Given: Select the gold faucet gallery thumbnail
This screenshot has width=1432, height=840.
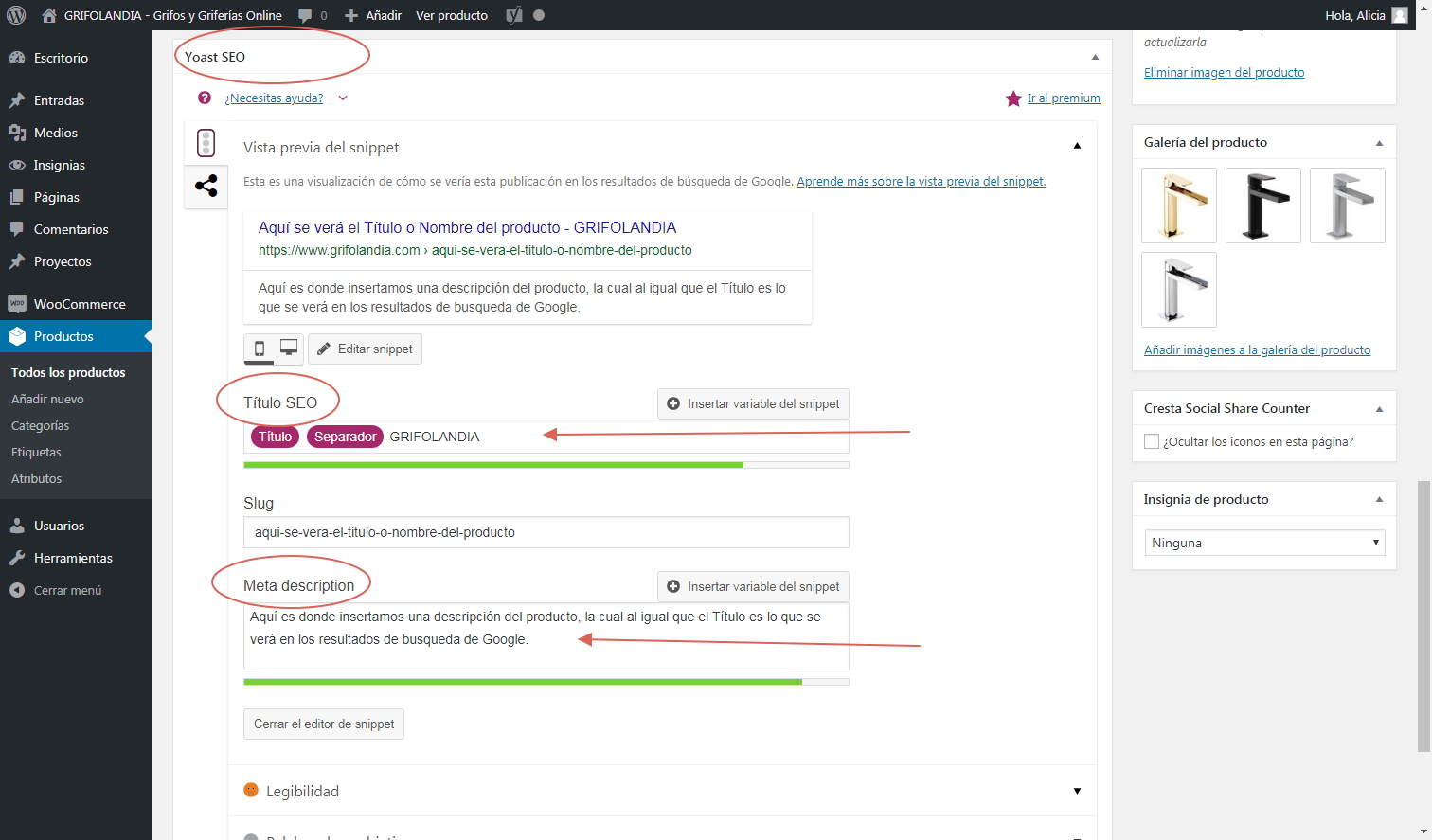Looking at the screenshot, I should 1179,206.
